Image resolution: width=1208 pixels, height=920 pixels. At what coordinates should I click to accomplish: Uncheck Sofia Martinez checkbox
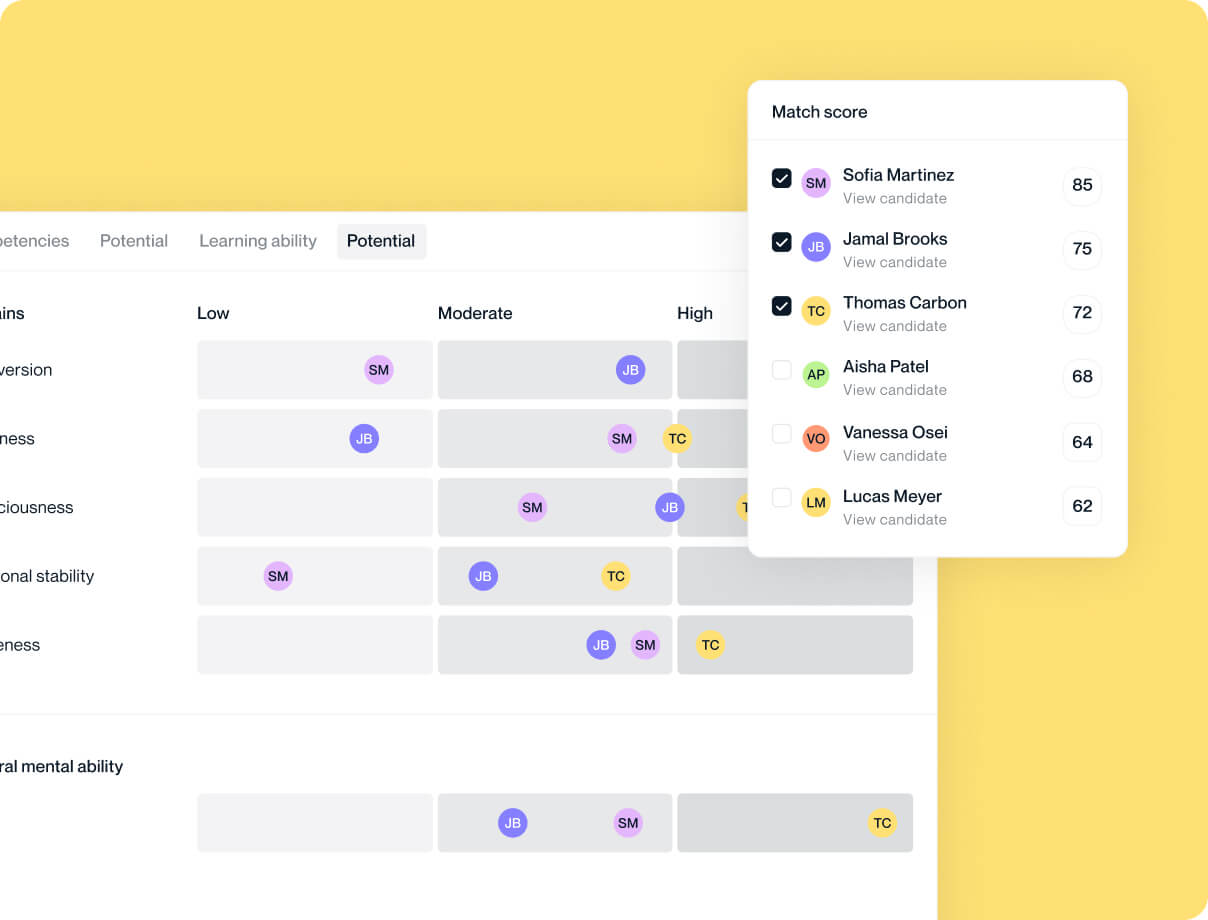782,178
